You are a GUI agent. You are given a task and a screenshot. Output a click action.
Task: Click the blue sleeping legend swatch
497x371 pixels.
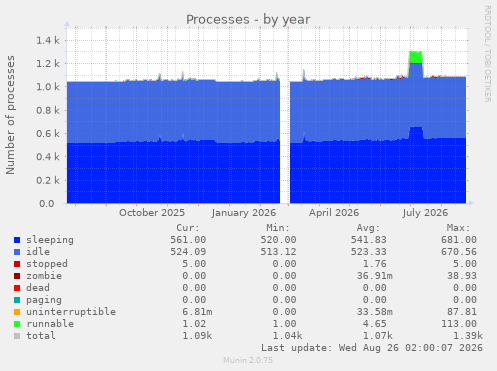(x=17, y=240)
